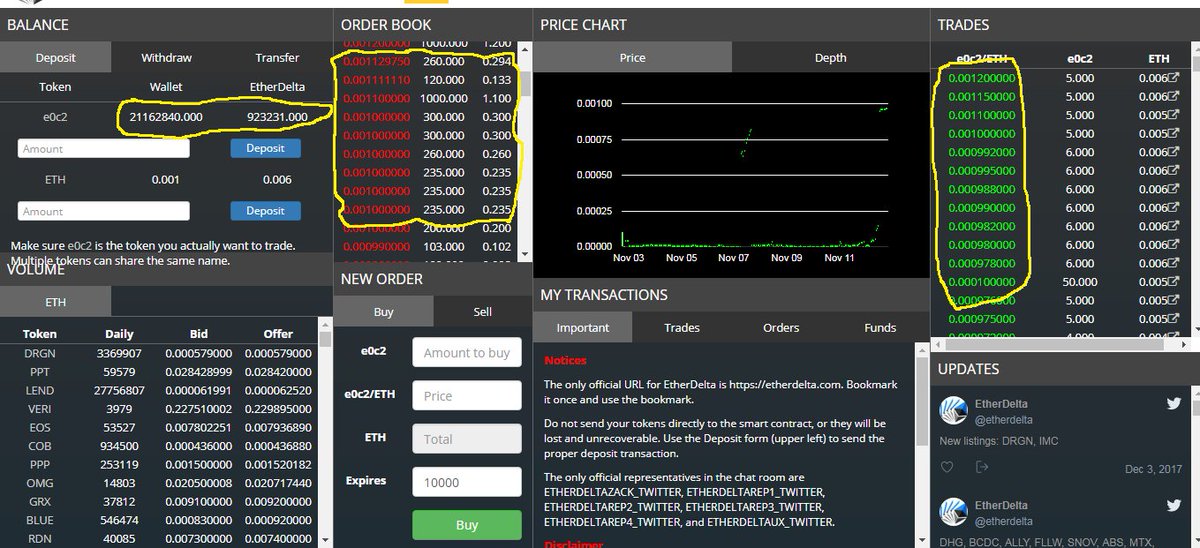
Task: Open EtherDelta avatar on New listings tweet
Action: click(x=953, y=410)
